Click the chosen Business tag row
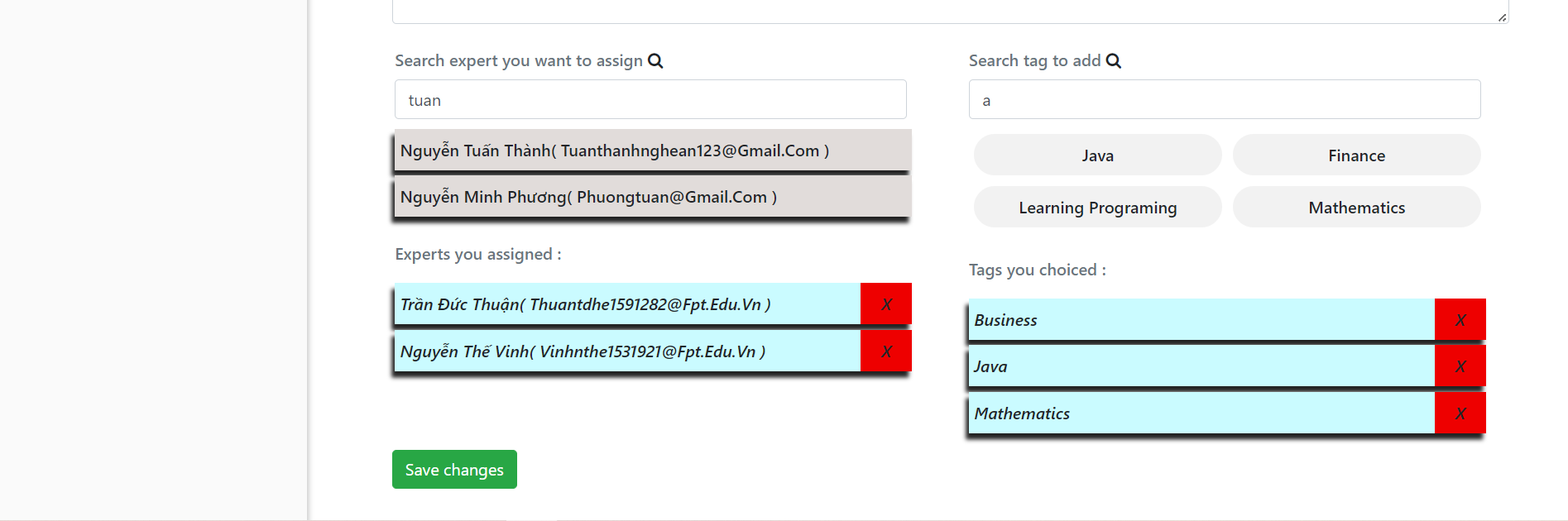Screen dimensions: 1568x521 click(x=1201, y=320)
